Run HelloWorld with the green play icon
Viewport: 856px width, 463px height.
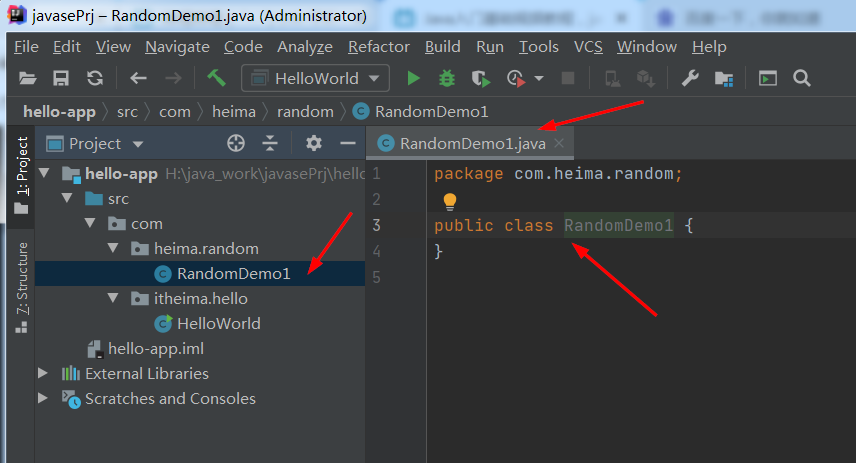click(413, 78)
